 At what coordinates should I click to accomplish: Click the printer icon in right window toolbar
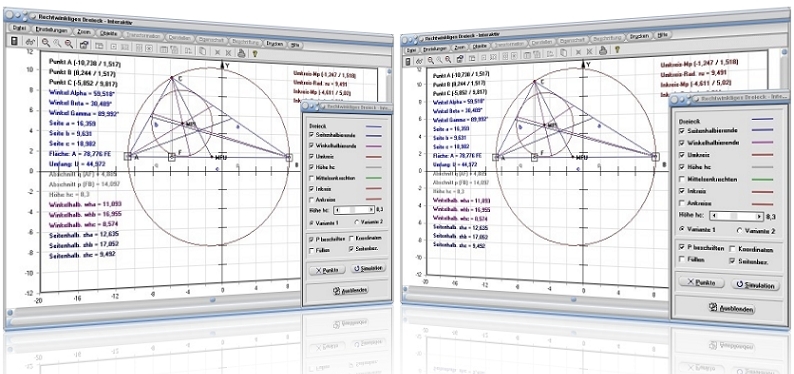pyautogui.click(x=603, y=50)
